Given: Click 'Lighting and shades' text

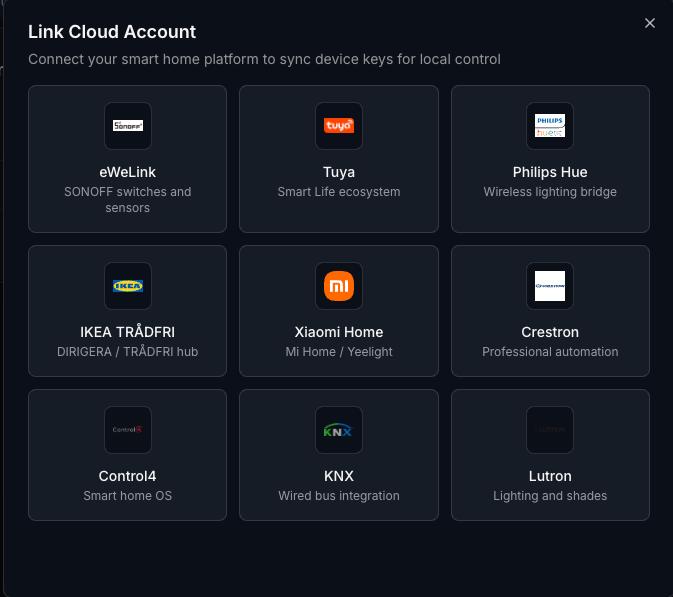Looking at the screenshot, I should (x=550, y=496).
